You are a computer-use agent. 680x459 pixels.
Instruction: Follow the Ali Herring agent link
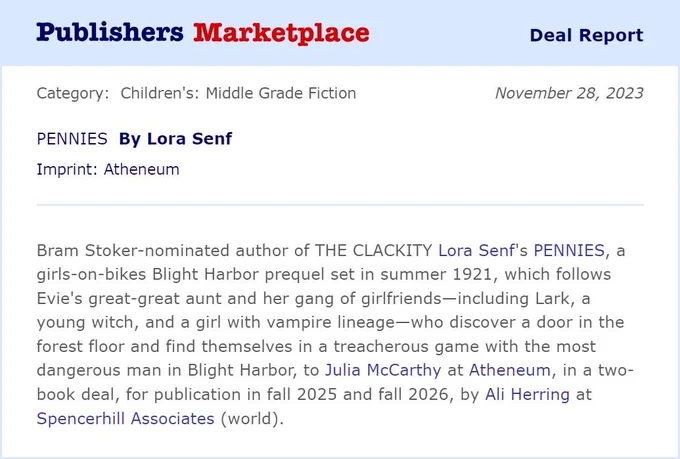(527, 394)
